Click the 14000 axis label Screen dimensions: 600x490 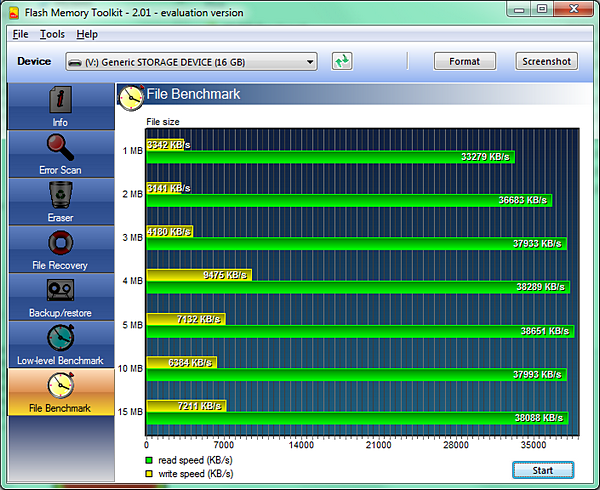click(x=301, y=445)
